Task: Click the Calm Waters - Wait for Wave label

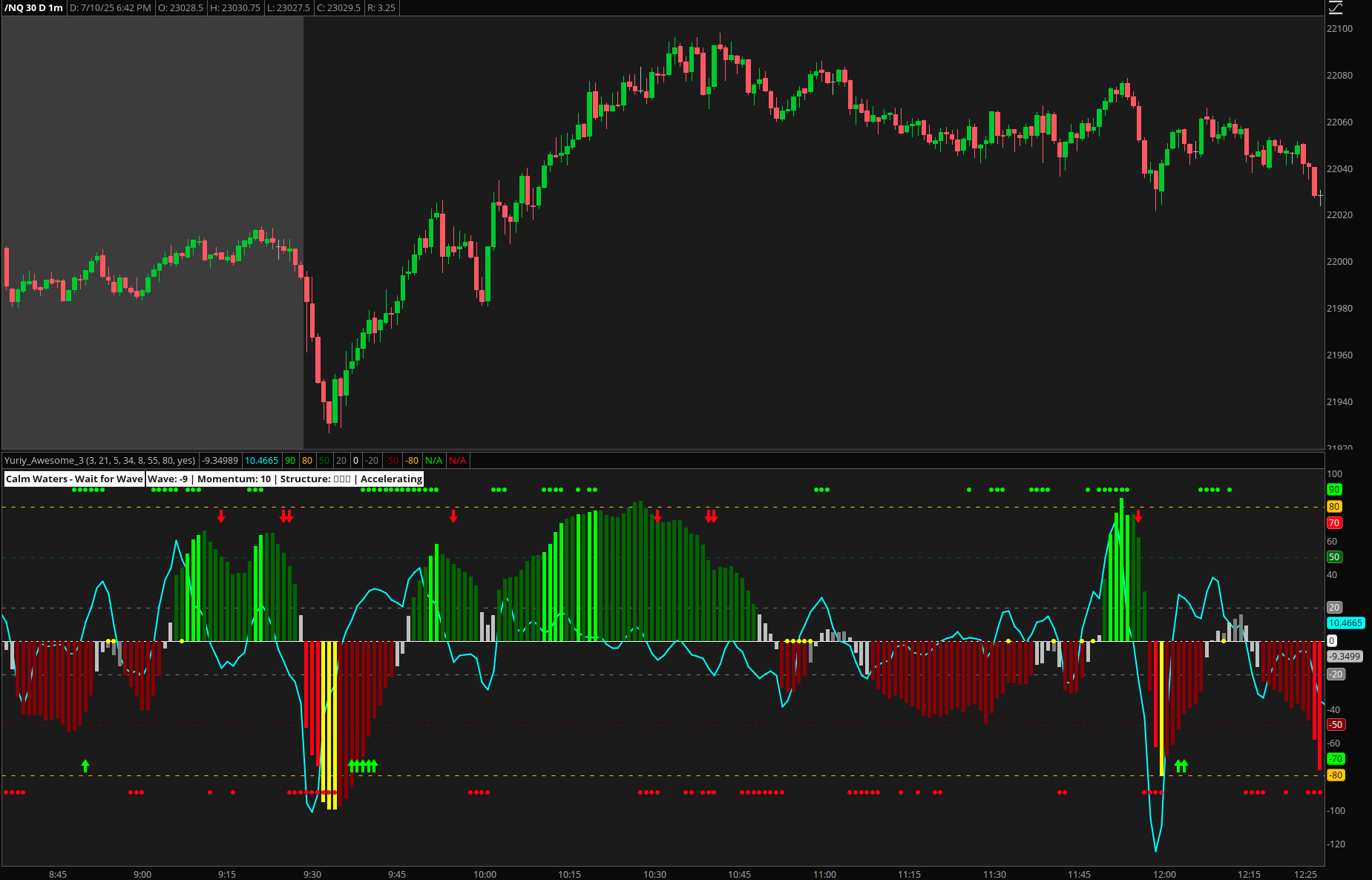Action: click(x=74, y=479)
